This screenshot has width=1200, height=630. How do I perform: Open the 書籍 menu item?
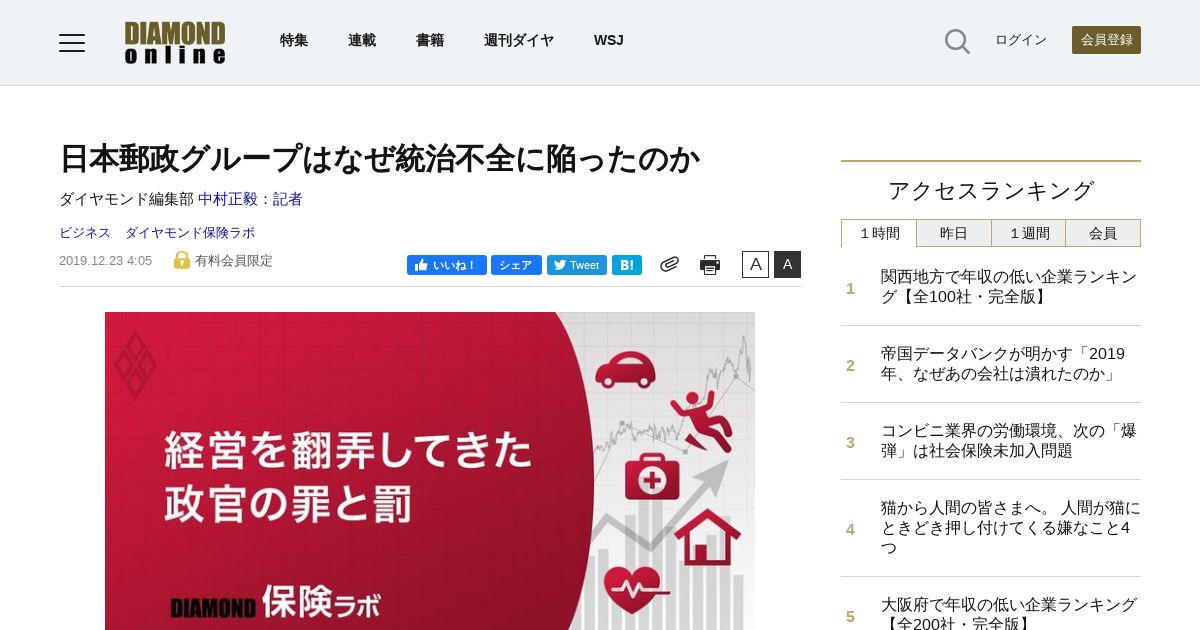click(x=430, y=41)
